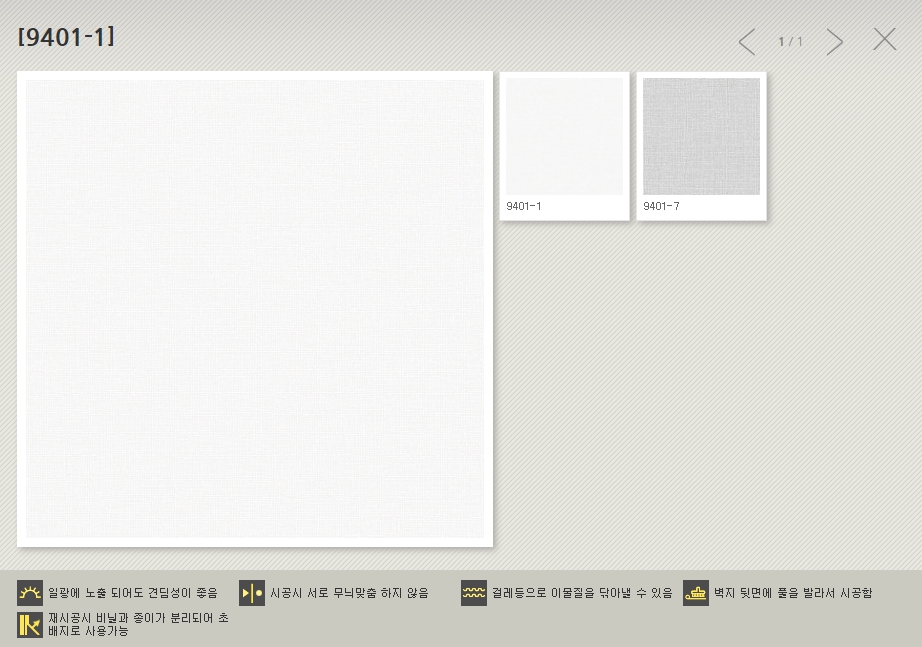The width and height of the screenshot is (922, 647).
Task: Go to the previous image with left arrow
Action: (747, 41)
